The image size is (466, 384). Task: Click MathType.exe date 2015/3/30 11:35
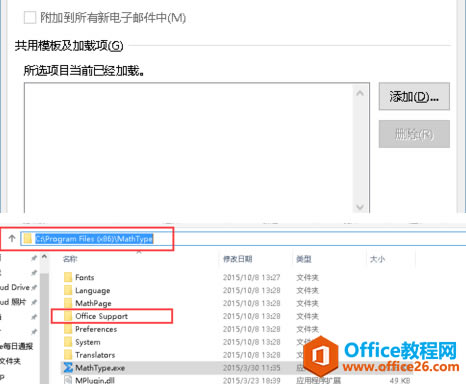coord(252,368)
